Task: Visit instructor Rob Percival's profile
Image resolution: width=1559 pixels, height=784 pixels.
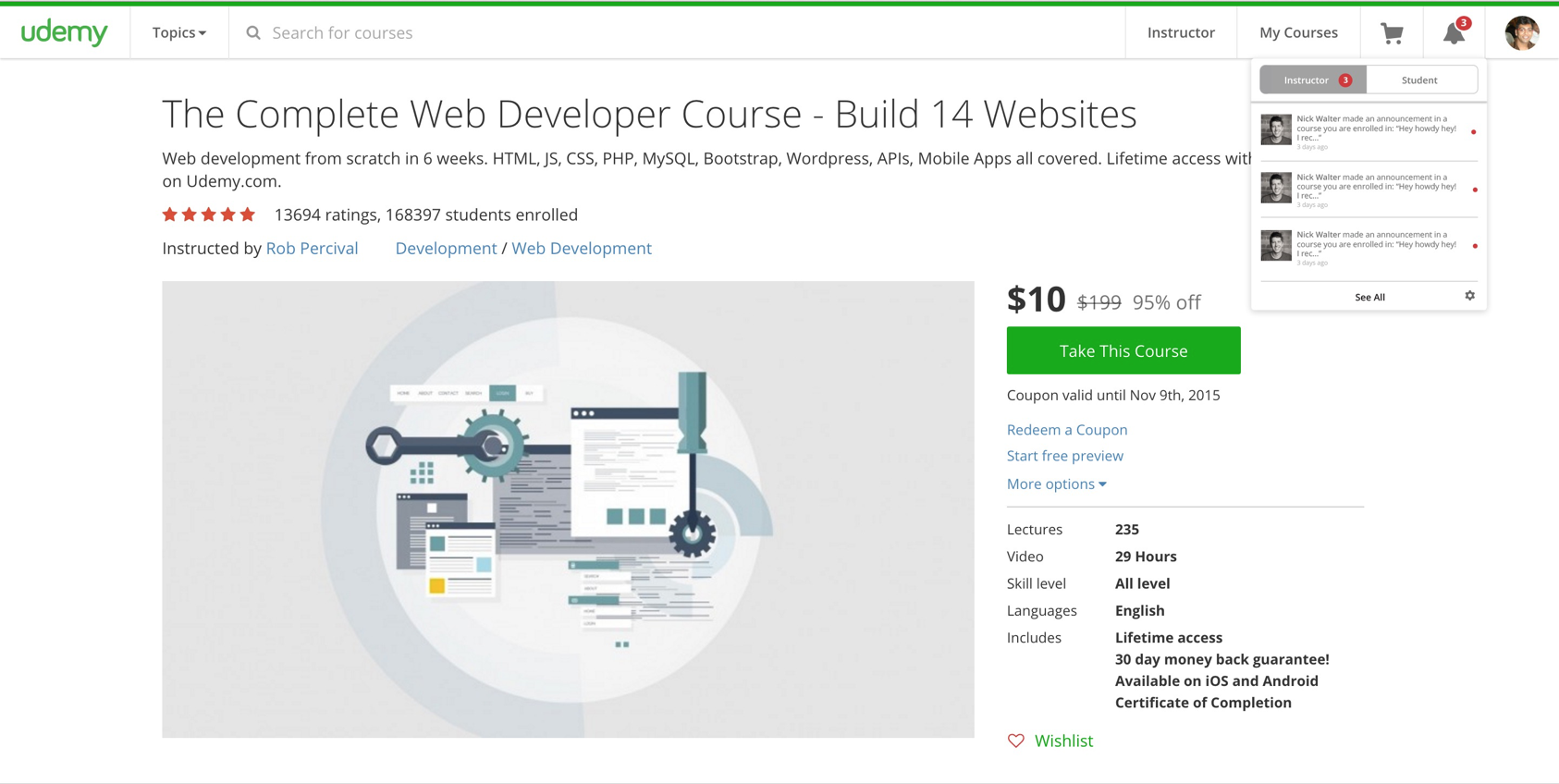Action: [x=312, y=248]
